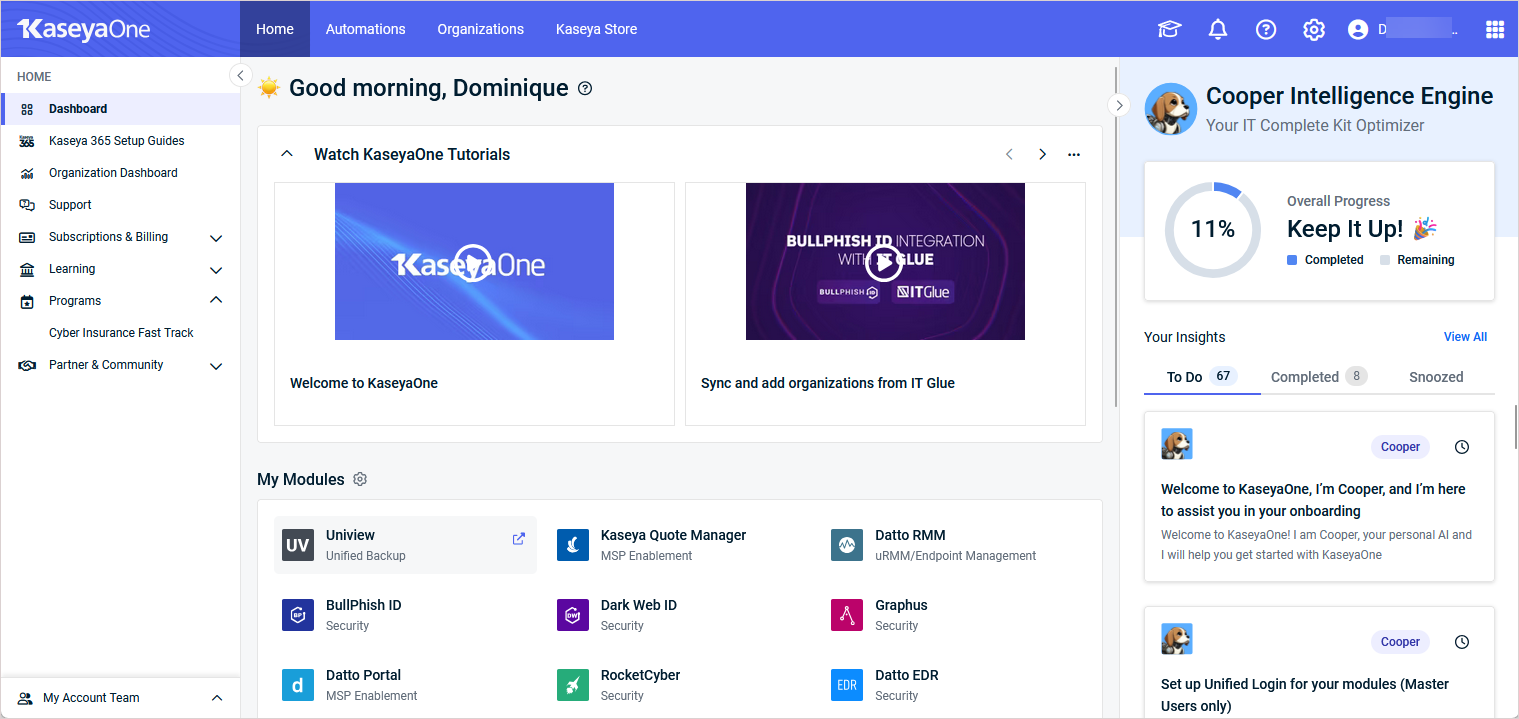The height and width of the screenshot is (719, 1519).
Task: Expand the Learning sidebar section
Action: (x=215, y=270)
